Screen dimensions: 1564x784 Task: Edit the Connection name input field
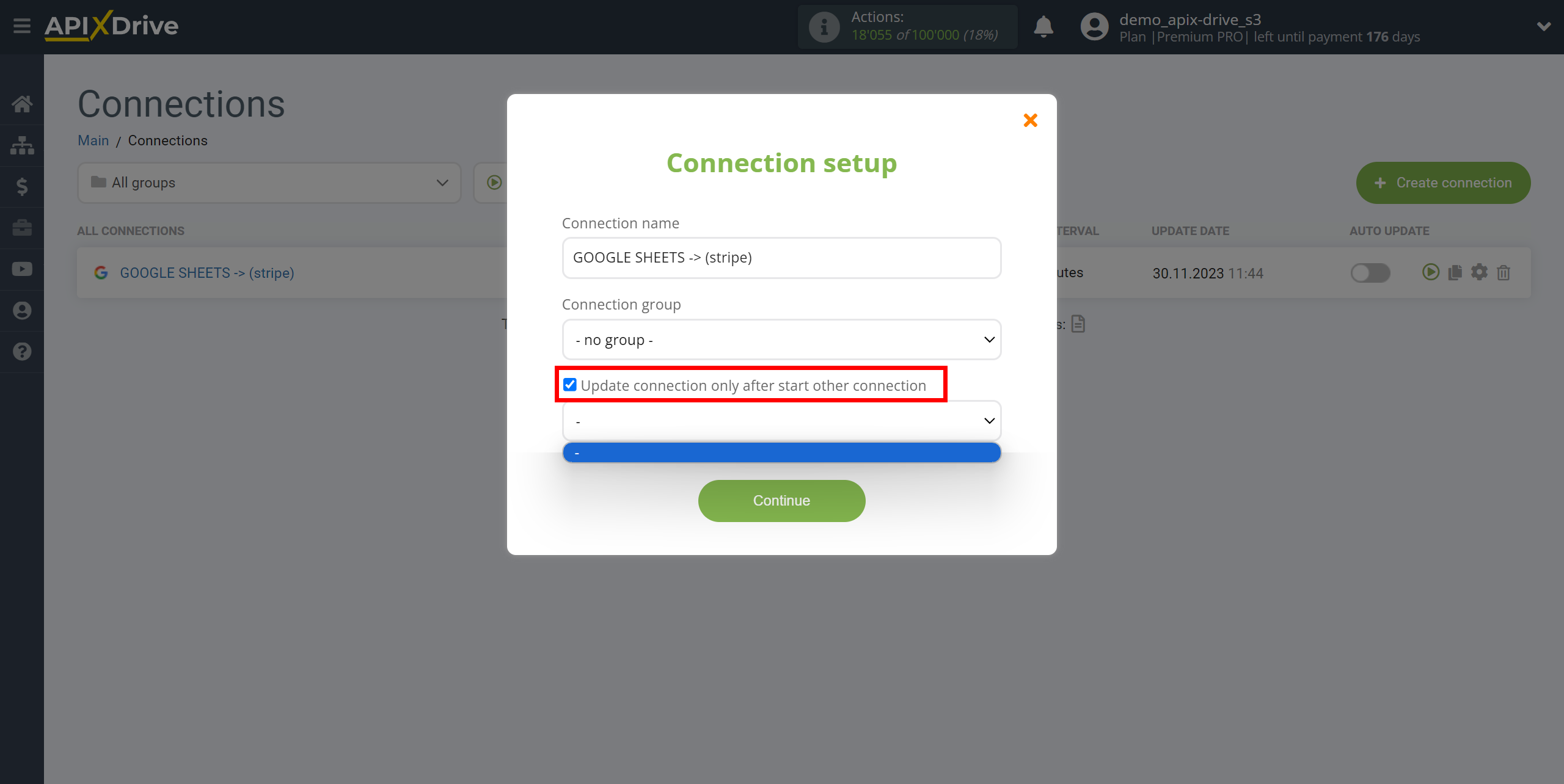781,257
